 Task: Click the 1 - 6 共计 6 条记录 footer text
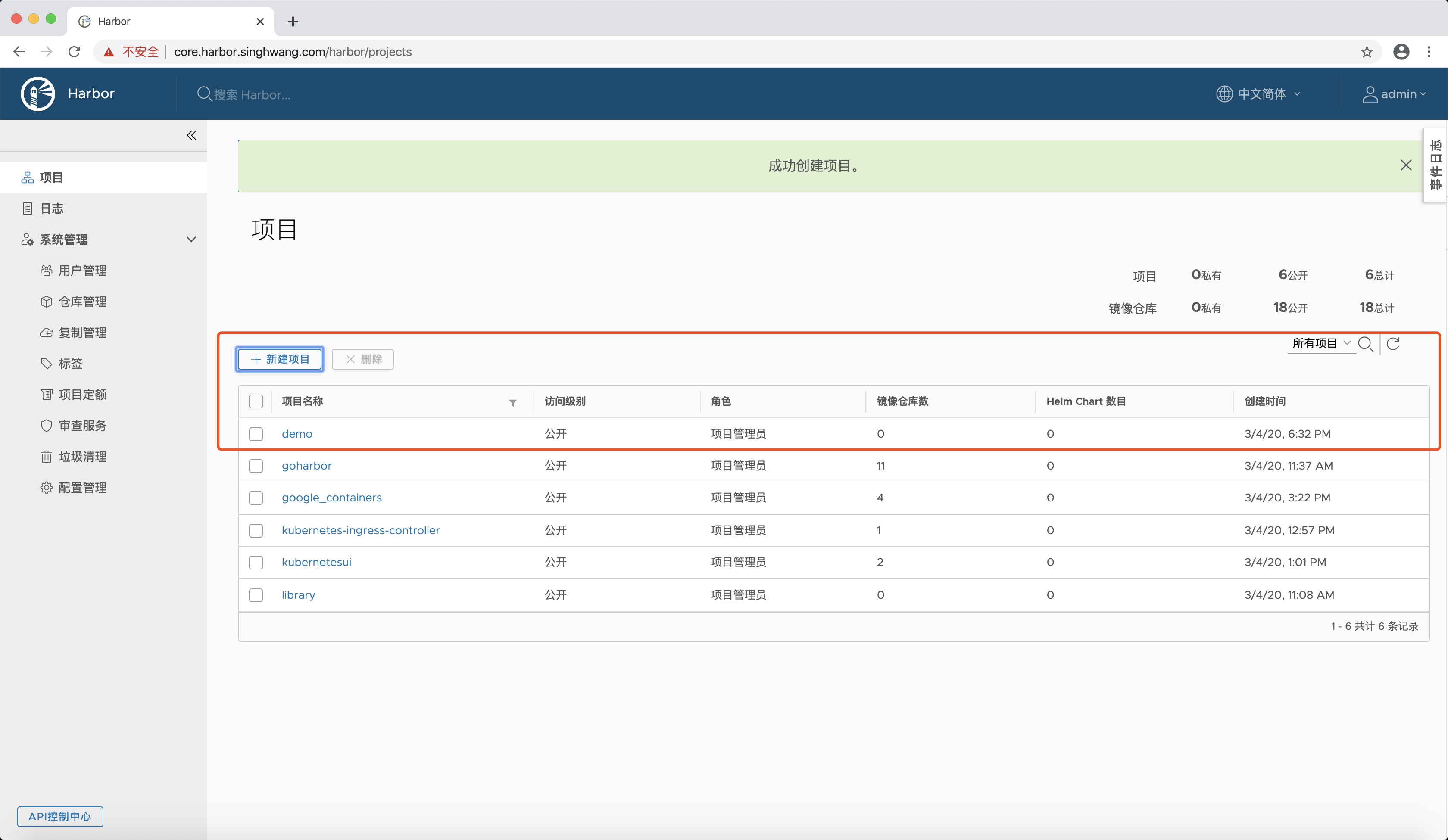tap(1374, 626)
